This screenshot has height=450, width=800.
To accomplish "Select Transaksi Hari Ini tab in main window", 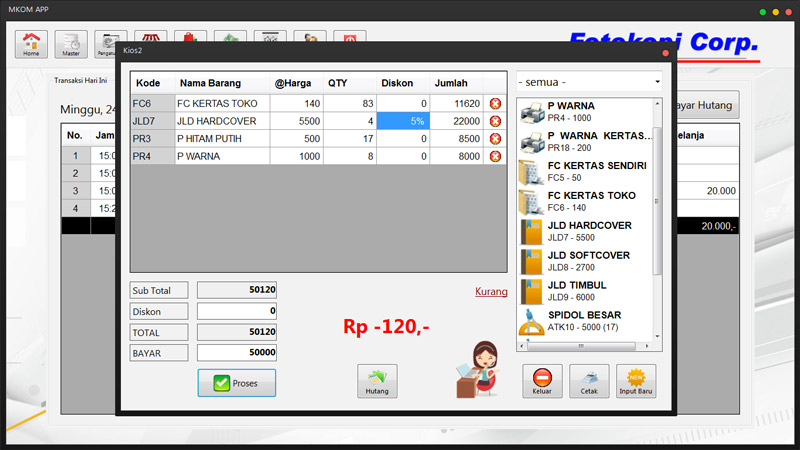I will click(81, 81).
